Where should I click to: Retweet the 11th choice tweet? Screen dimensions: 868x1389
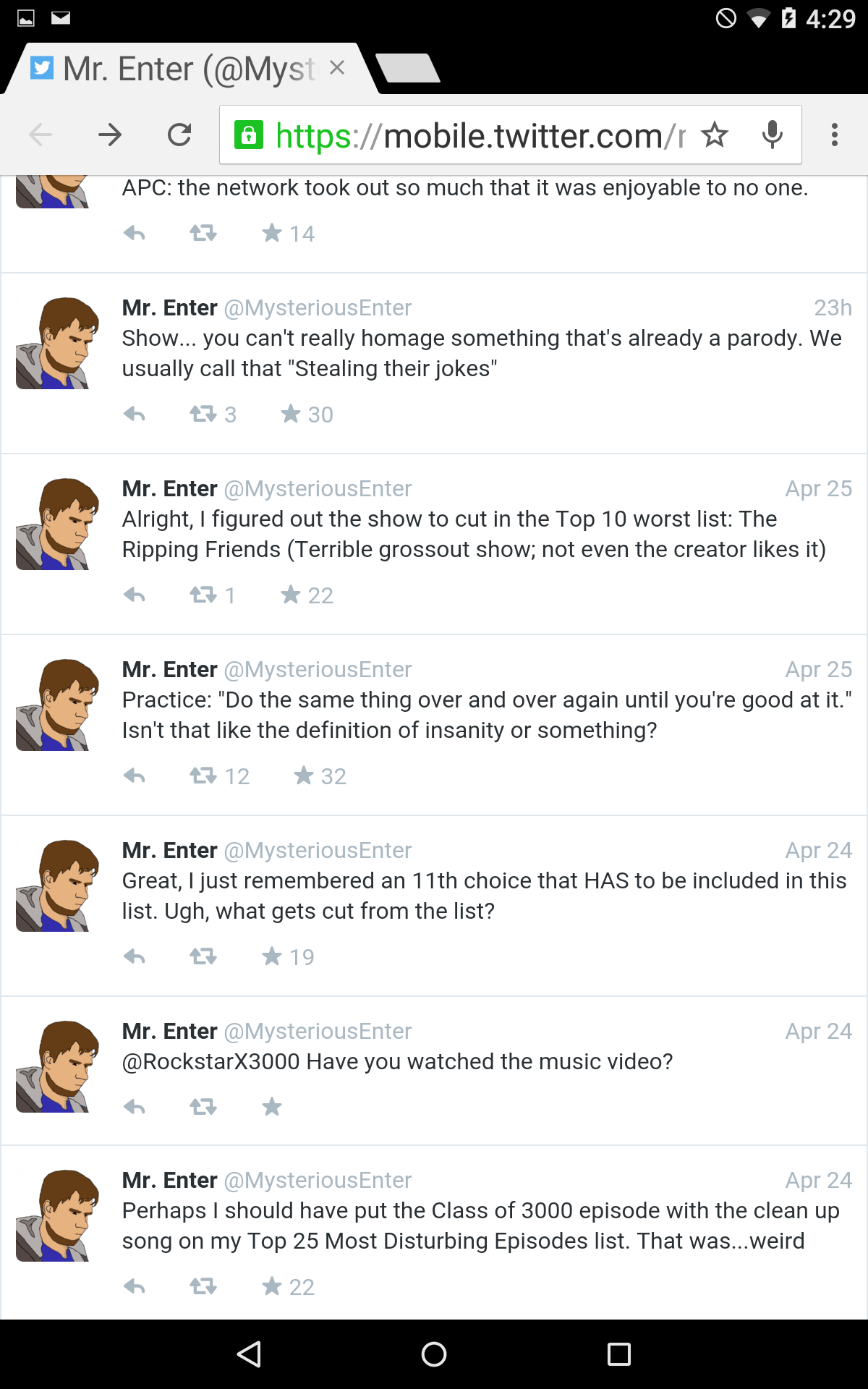(x=203, y=956)
